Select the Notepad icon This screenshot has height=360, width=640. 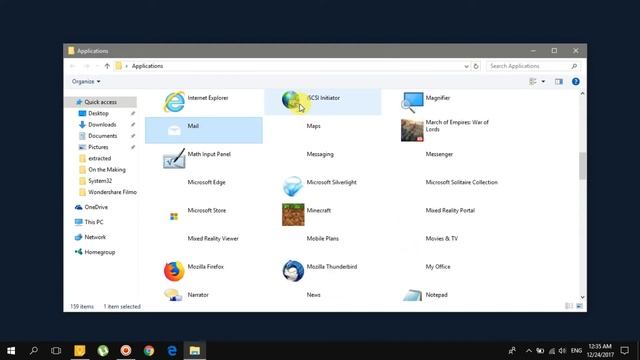point(412,295)
